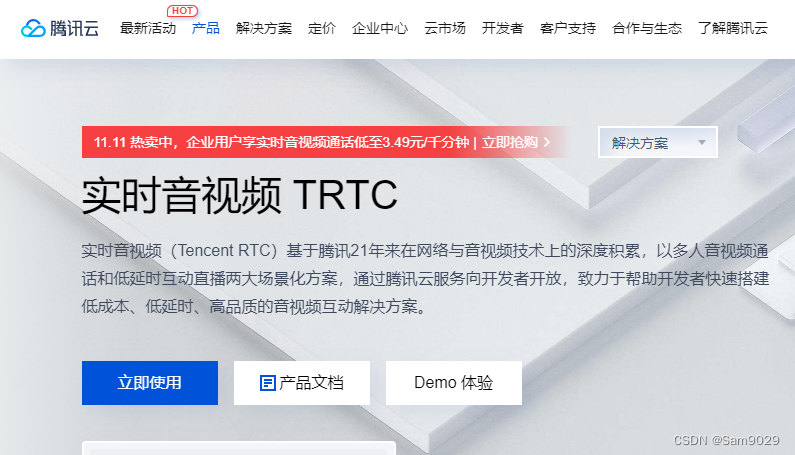Click the document icon in 产品文档
This screenshot has height=455, width=795.
click(267, 383)
